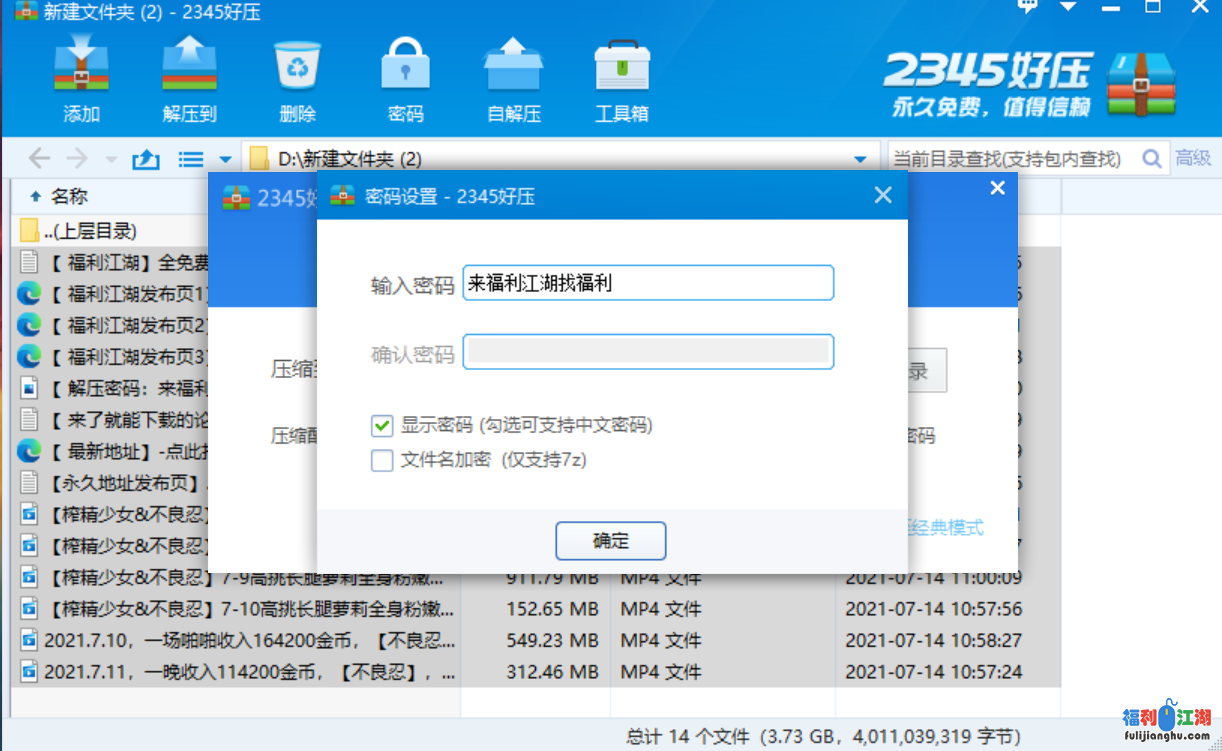This screenshot has height=751, width=1222.
Task: Click the back navigation arrow
Action: click(39, 159)
